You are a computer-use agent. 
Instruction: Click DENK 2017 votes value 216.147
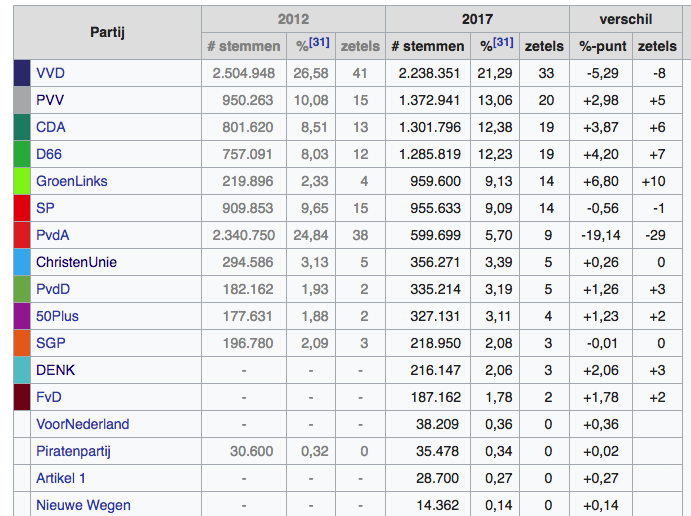(x=435, y=370)
